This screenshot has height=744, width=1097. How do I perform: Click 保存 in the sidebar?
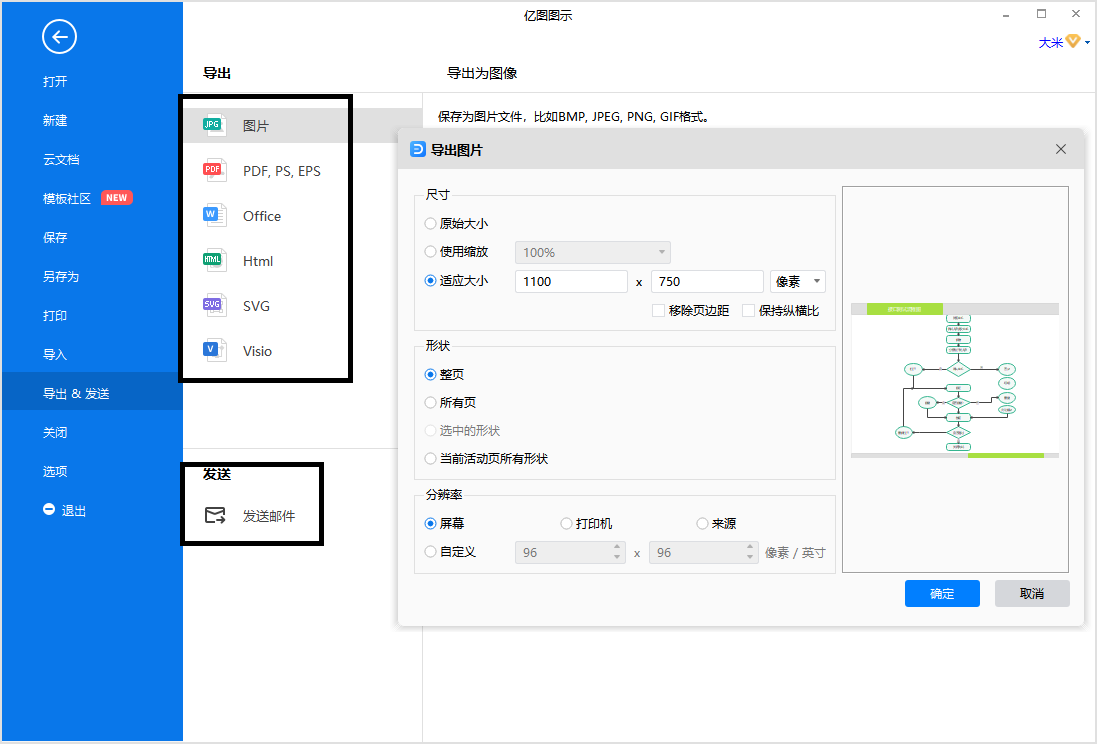55,237
